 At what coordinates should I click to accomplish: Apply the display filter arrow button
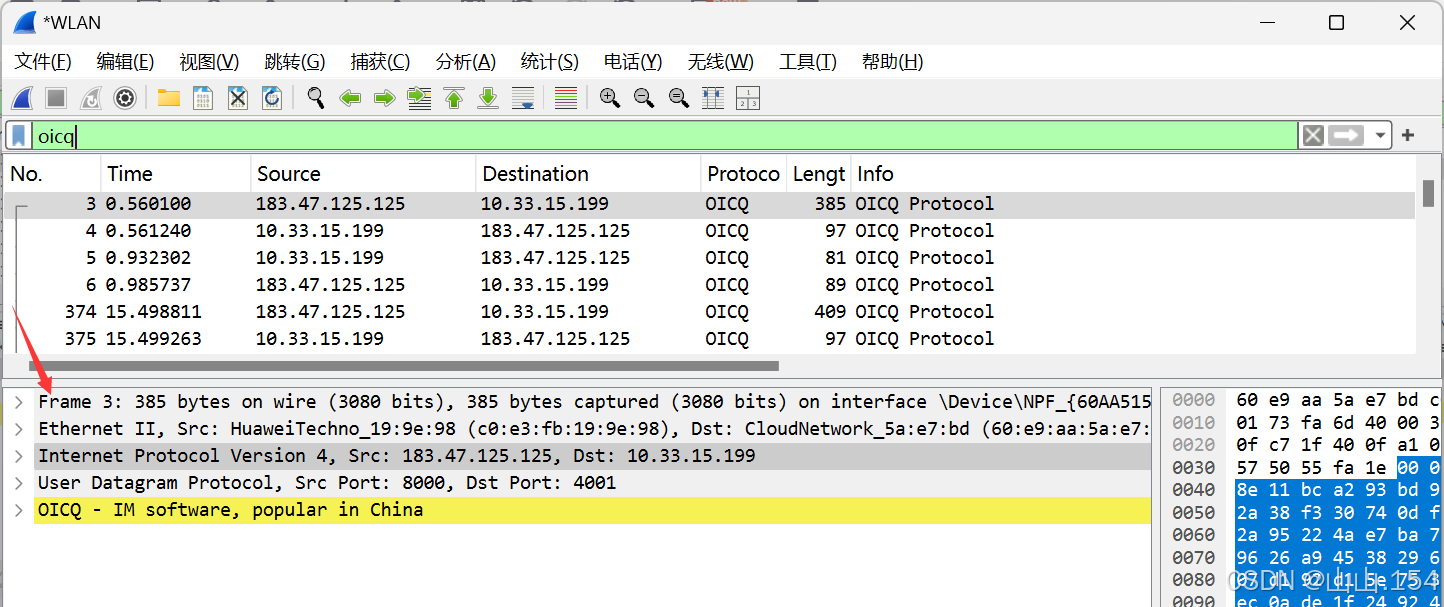click(1346, 135)
